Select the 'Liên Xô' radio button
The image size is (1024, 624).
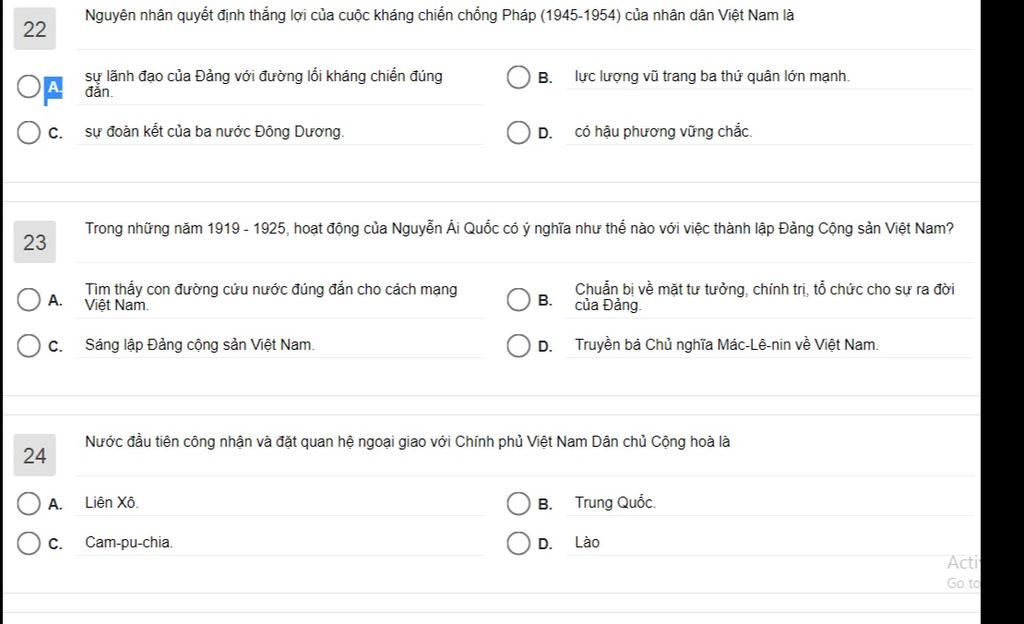(29, 504)
